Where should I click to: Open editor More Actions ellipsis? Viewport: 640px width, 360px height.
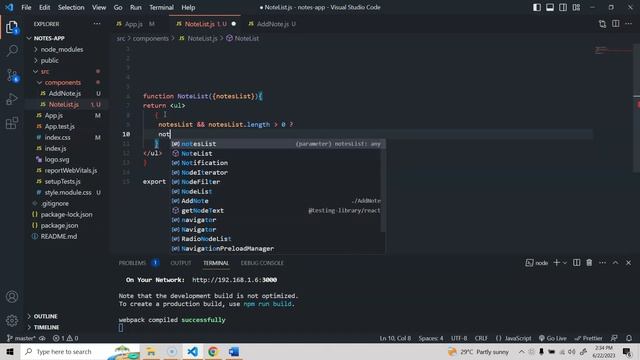629,24
